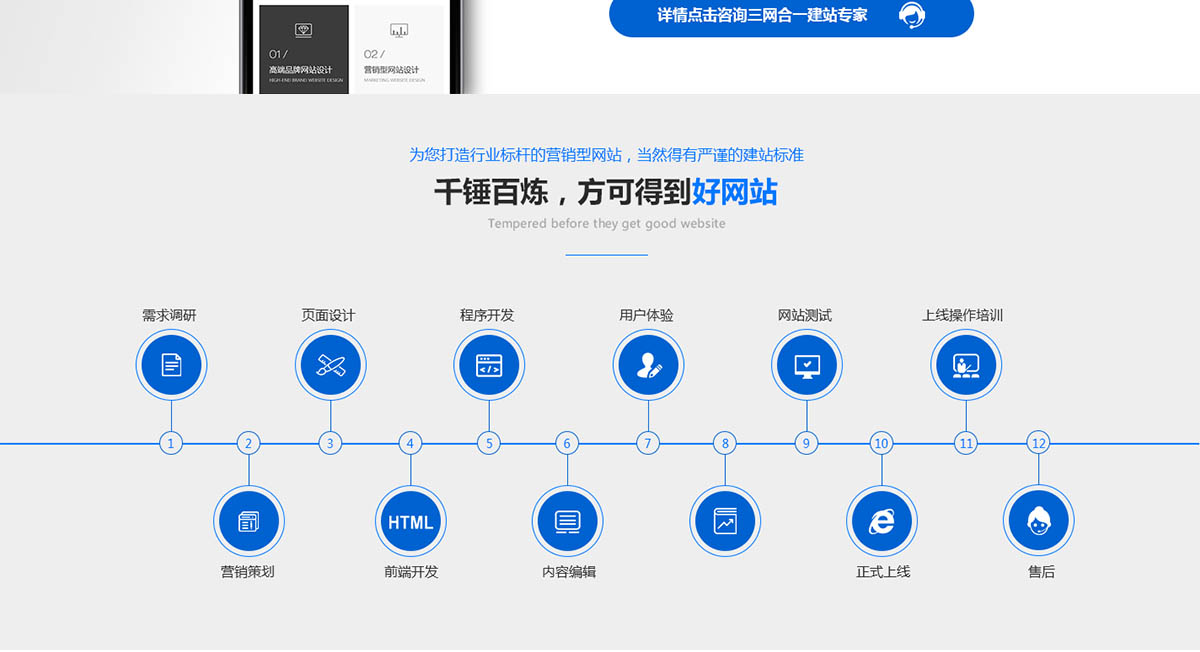
Task: Click timeline step marker 6
Action: tap(567, 443)
